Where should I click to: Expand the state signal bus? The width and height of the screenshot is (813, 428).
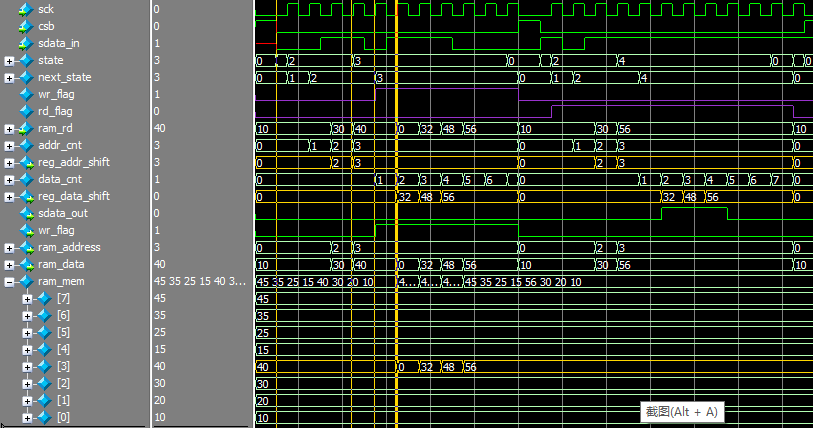click(9, 61)
